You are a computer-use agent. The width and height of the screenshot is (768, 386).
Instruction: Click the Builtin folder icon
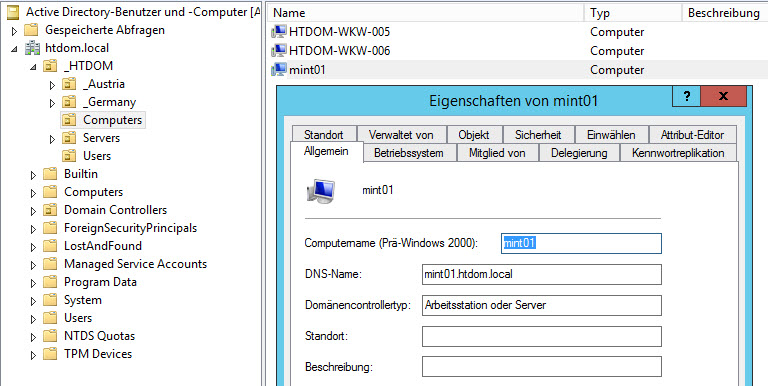click(x=50, y=174)
